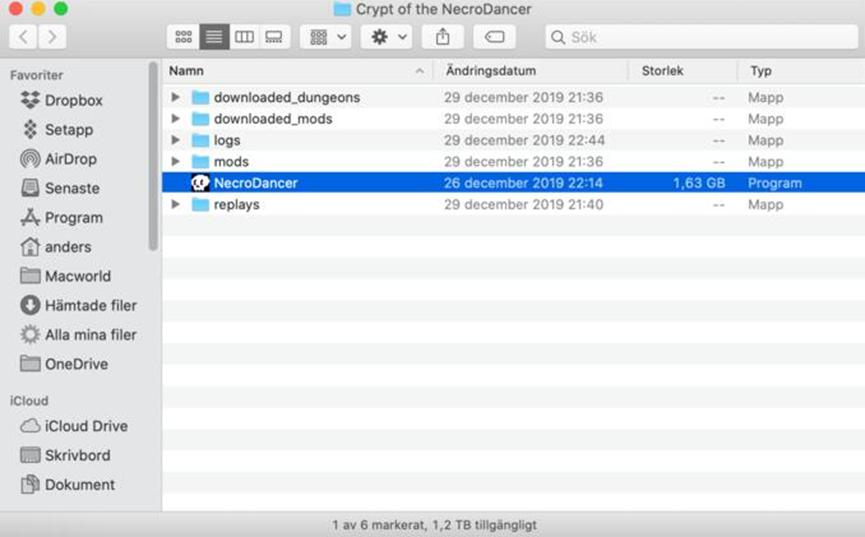This screenshot has width=865, height=537.
Task: Open Hämtade filer in sidebar
Action: [90, 305]
